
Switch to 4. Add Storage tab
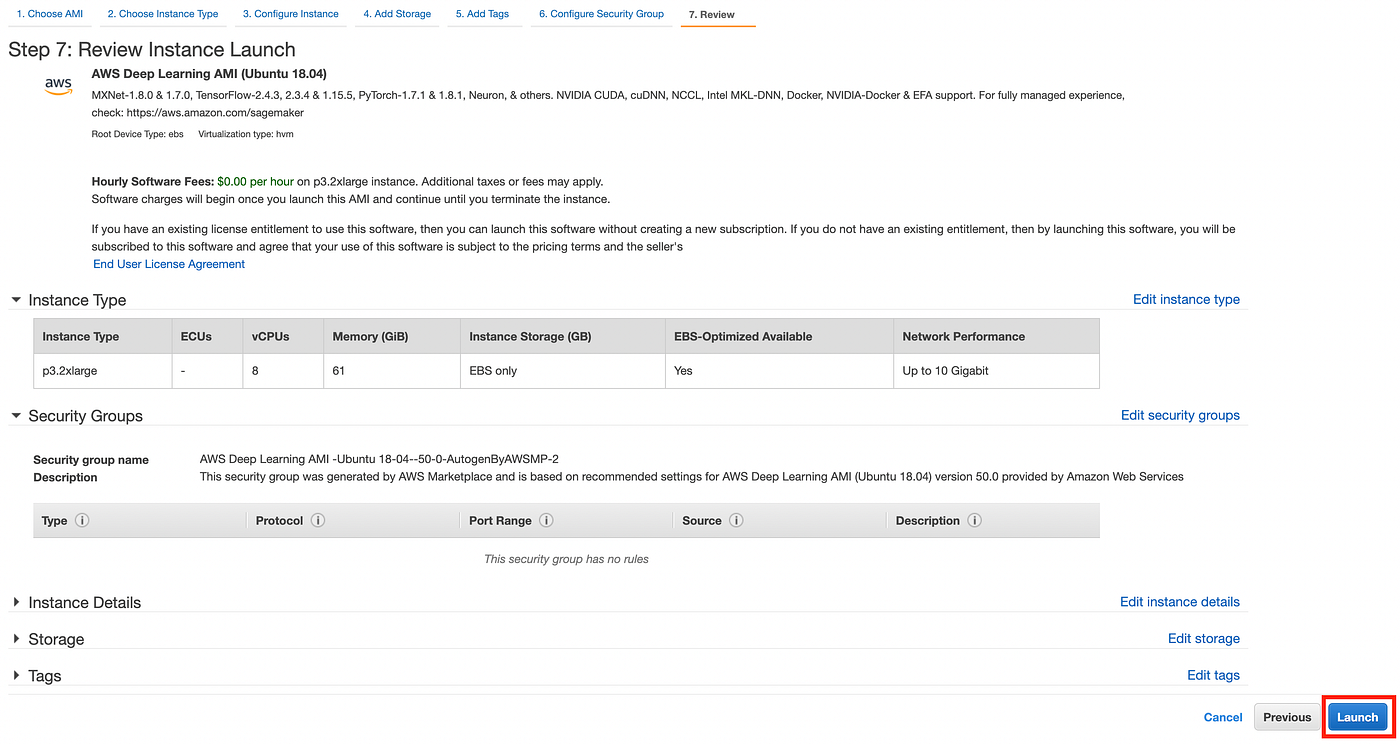point(397,14)
